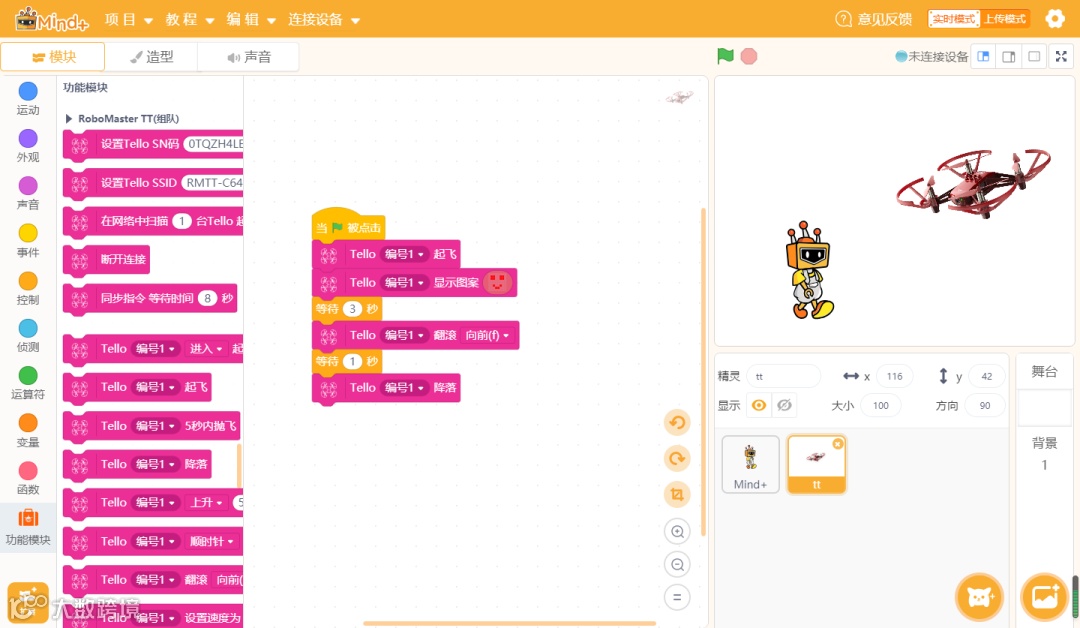
Task: Open the 意见反馈 feedback help icon
Action: pyautogui.click(x=843, y=19)
